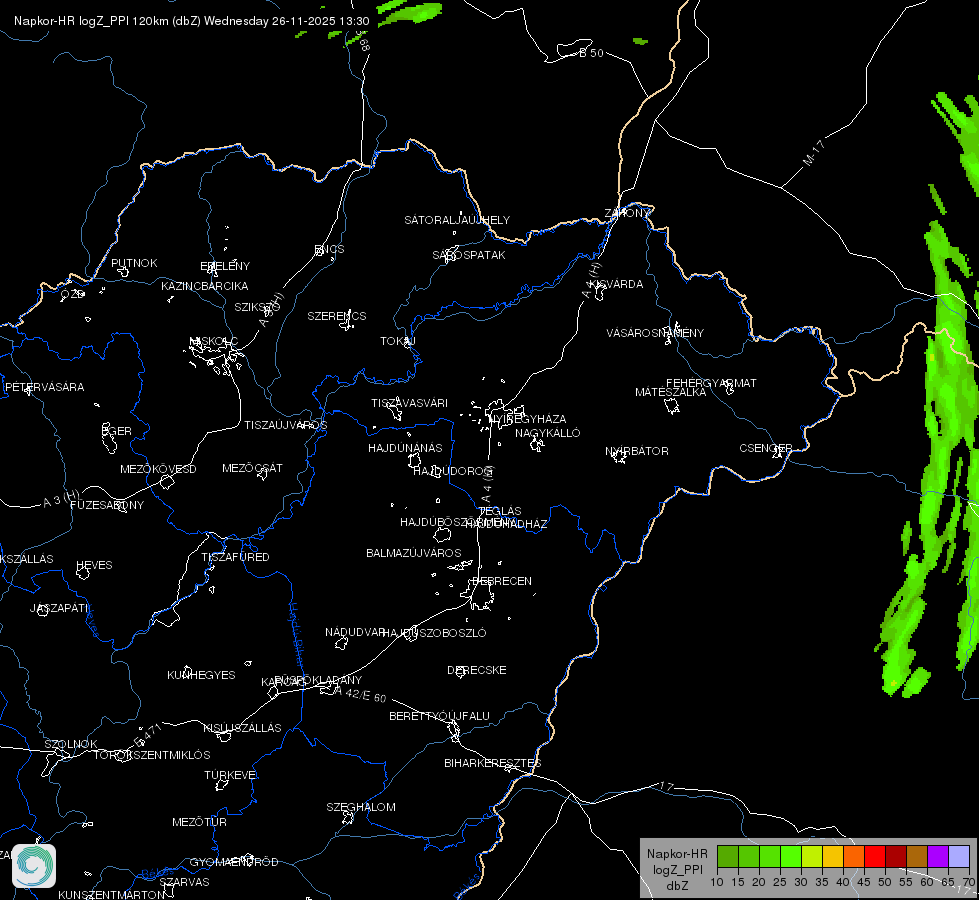Click the PÉTERVÁSÁRA label
This screenshot has width=979, height=900.
pyautogui.click(x=44, y=387)
